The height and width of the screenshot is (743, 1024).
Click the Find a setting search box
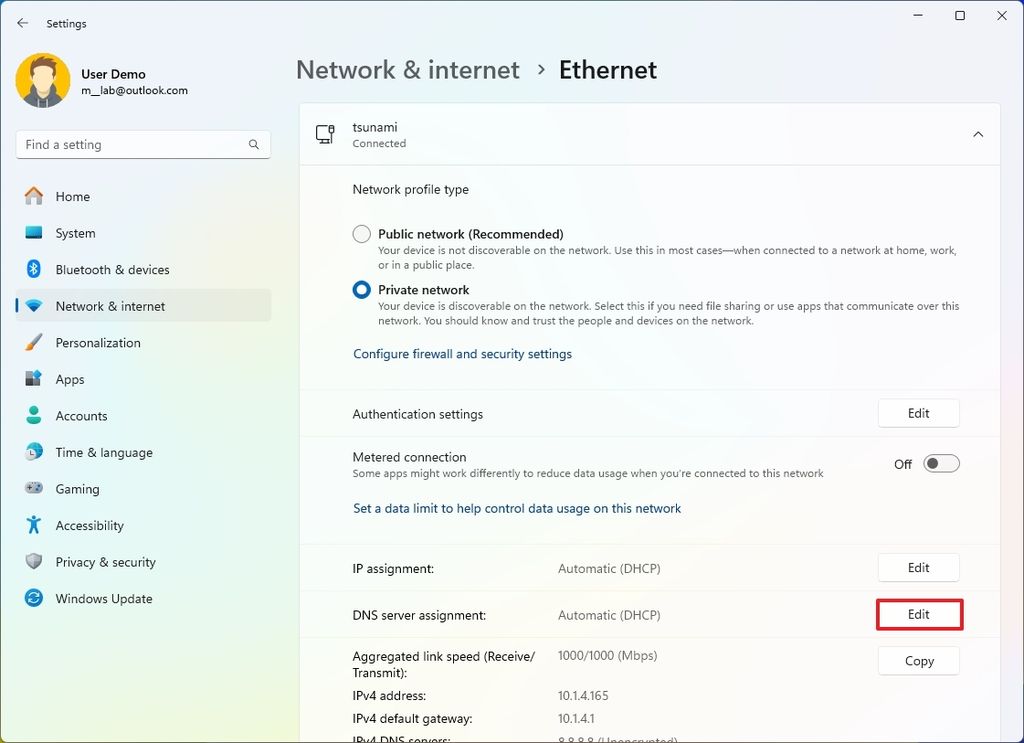pyautogui.click(x=142, y=144)
